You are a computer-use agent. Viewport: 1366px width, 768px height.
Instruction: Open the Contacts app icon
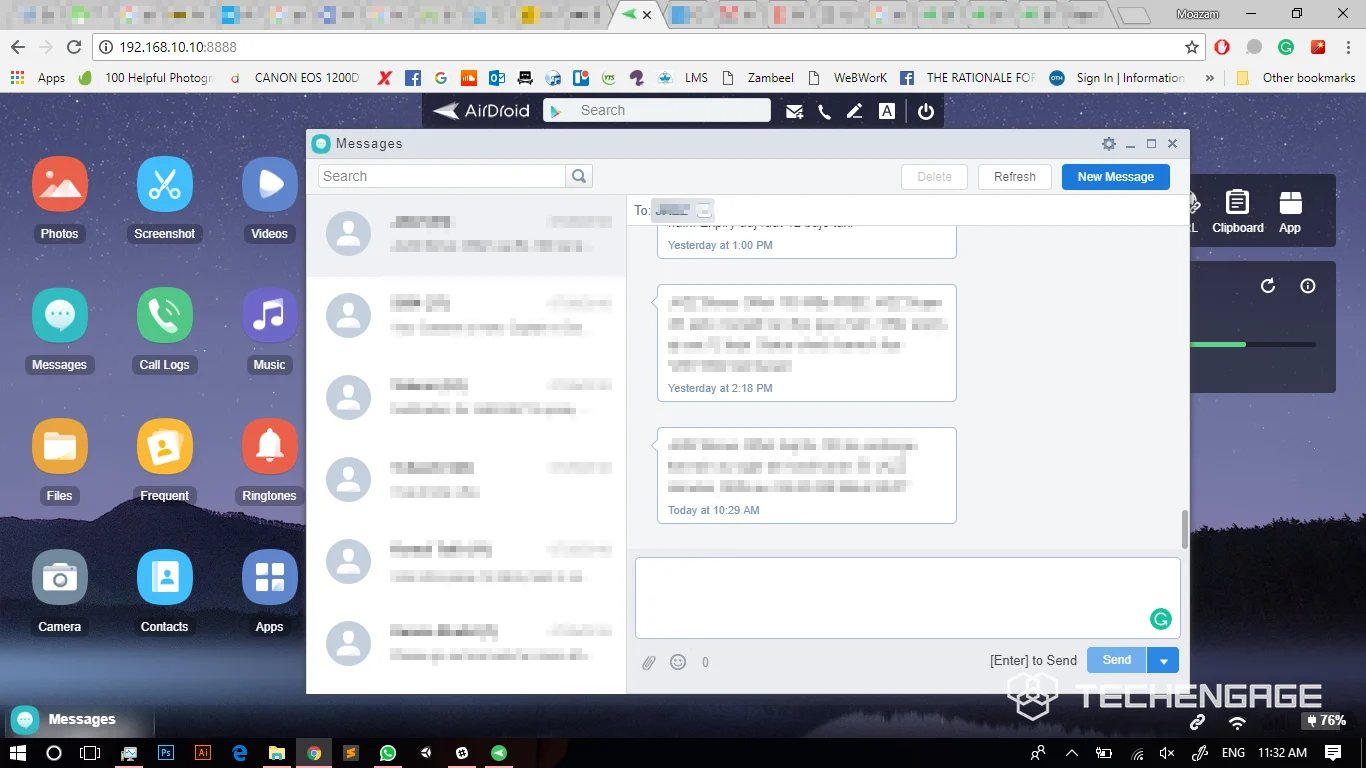165,577
